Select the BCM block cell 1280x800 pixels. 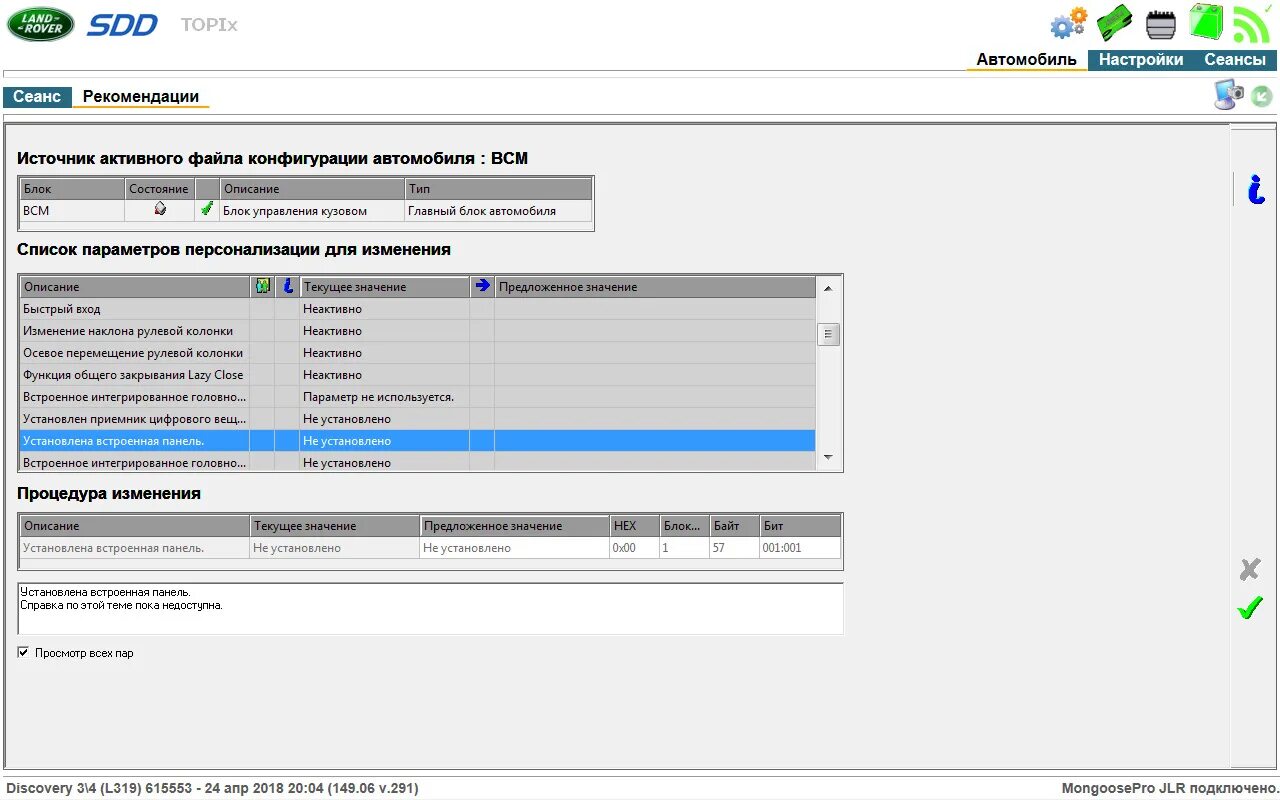click(72, 210)
